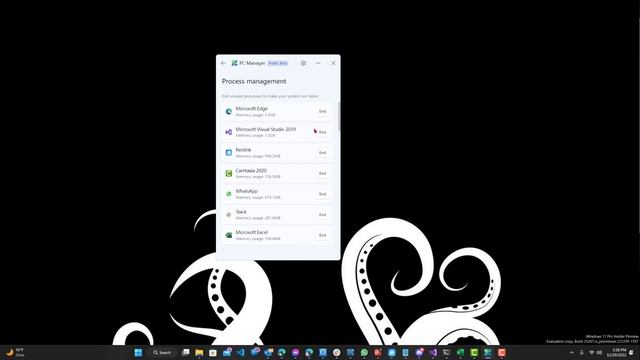Select the WhatsApp process name

(x=247, y=191)
